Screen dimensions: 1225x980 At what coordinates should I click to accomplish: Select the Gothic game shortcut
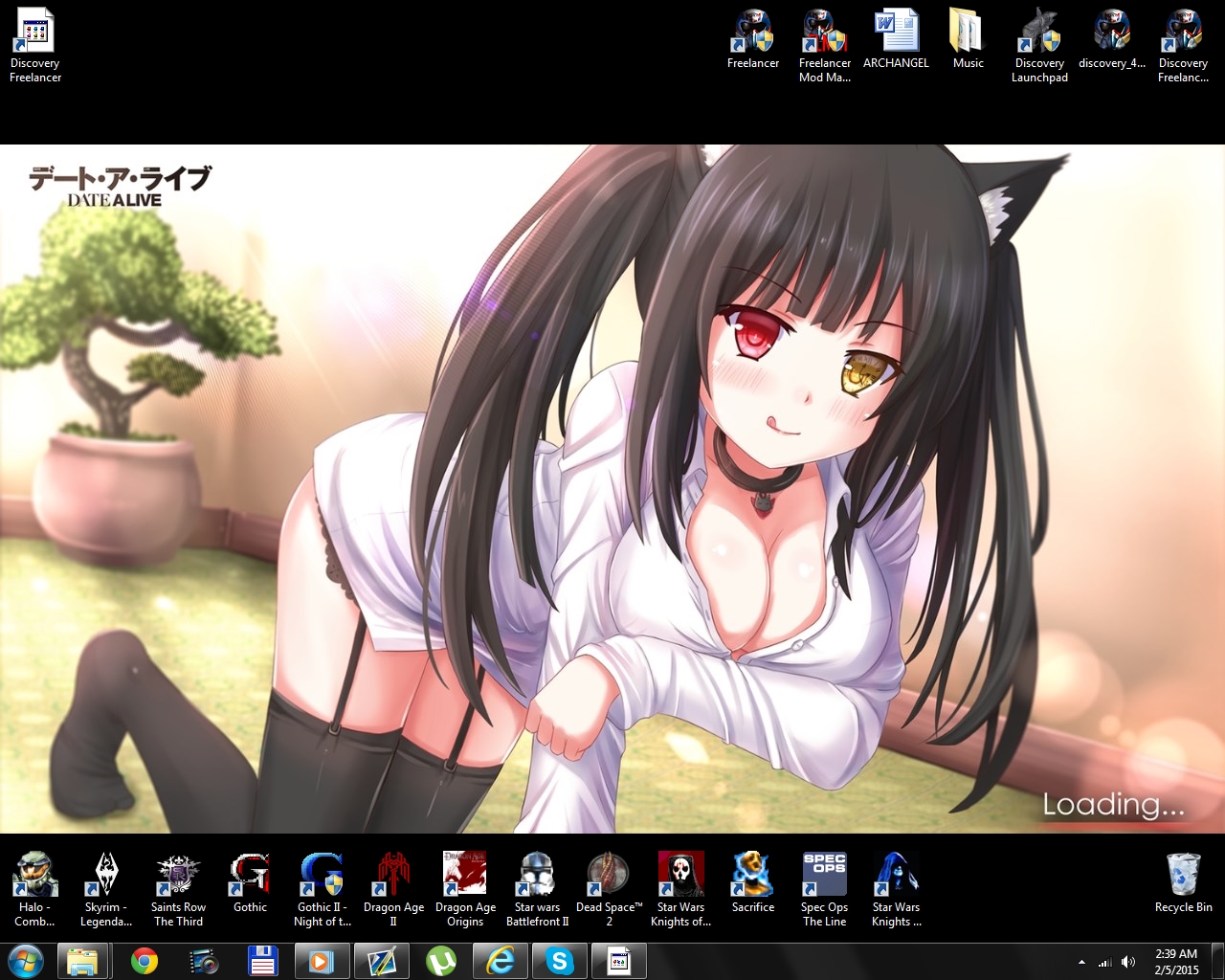pyautogui.click(x=250, y=884)
